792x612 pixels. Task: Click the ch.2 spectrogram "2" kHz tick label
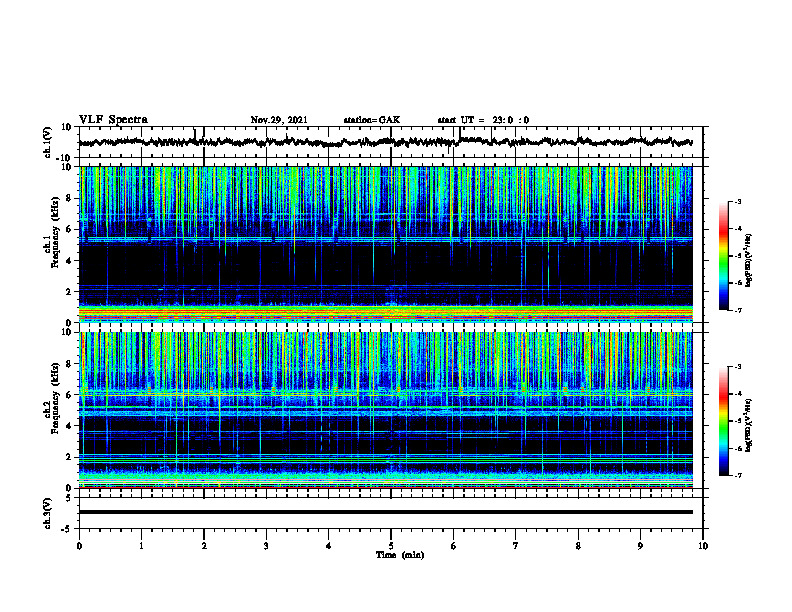[x=69, y=457]
